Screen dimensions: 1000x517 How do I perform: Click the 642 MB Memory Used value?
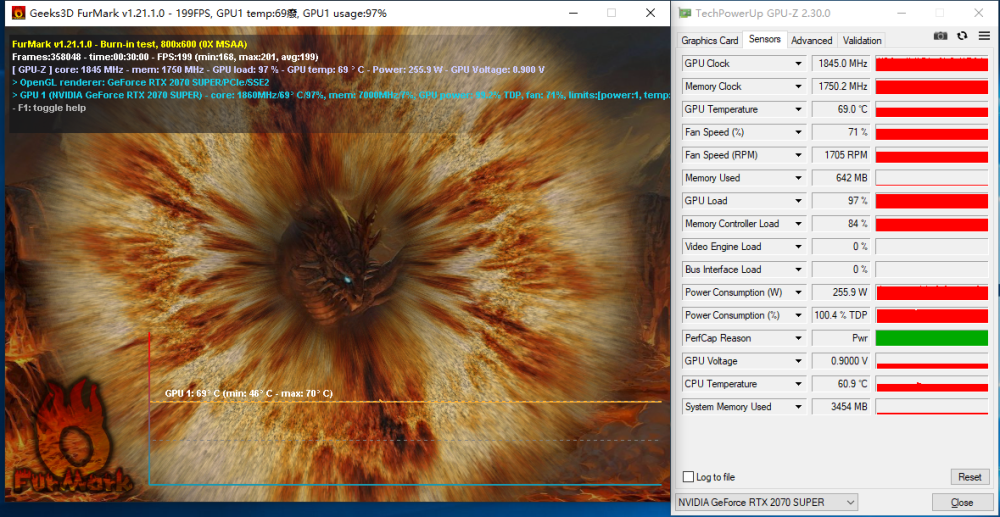[841, 178]
